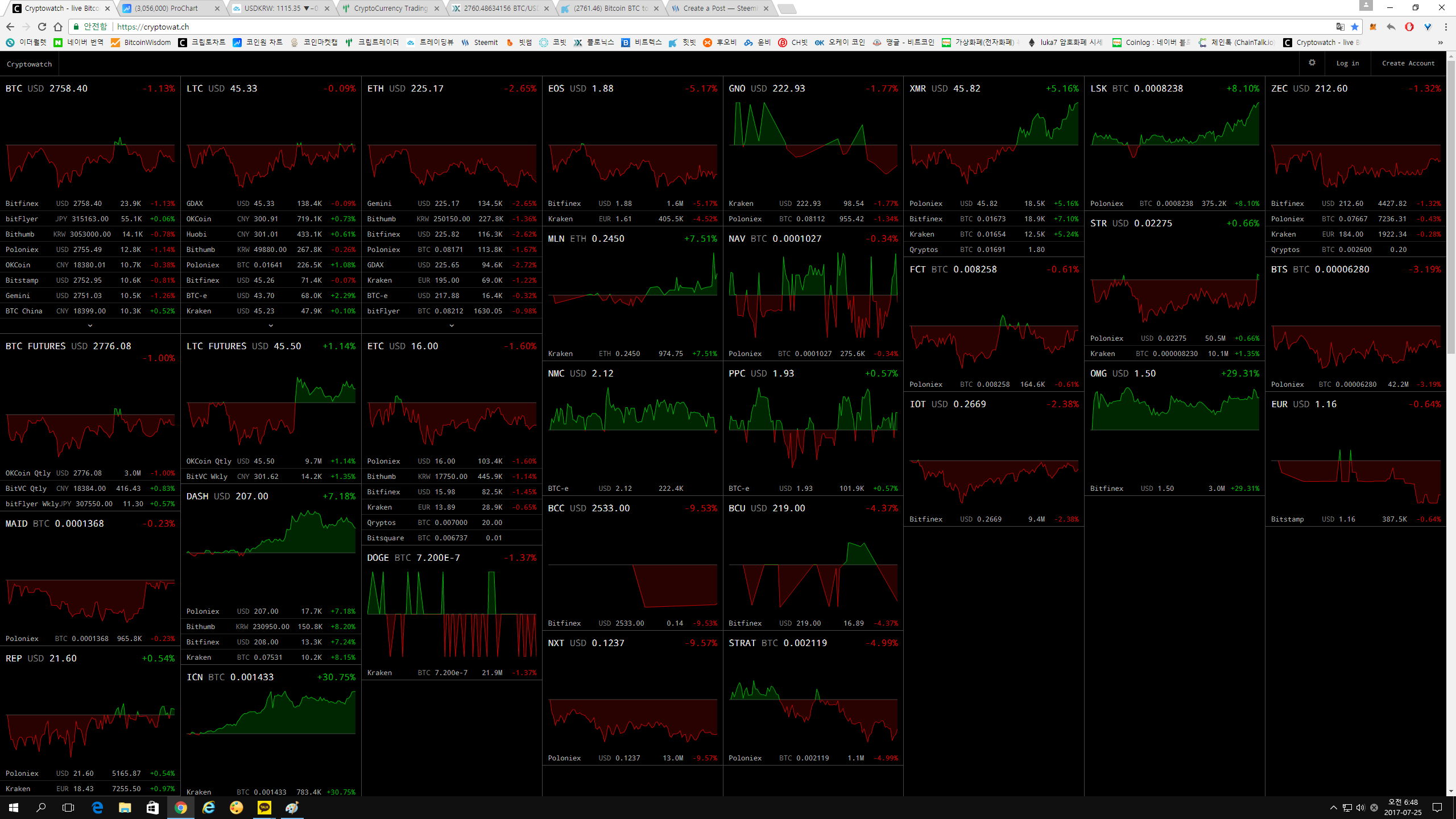Open the 이더월렛 bookmark
This screenshot has height=819, width=1456.
[26, 43]
